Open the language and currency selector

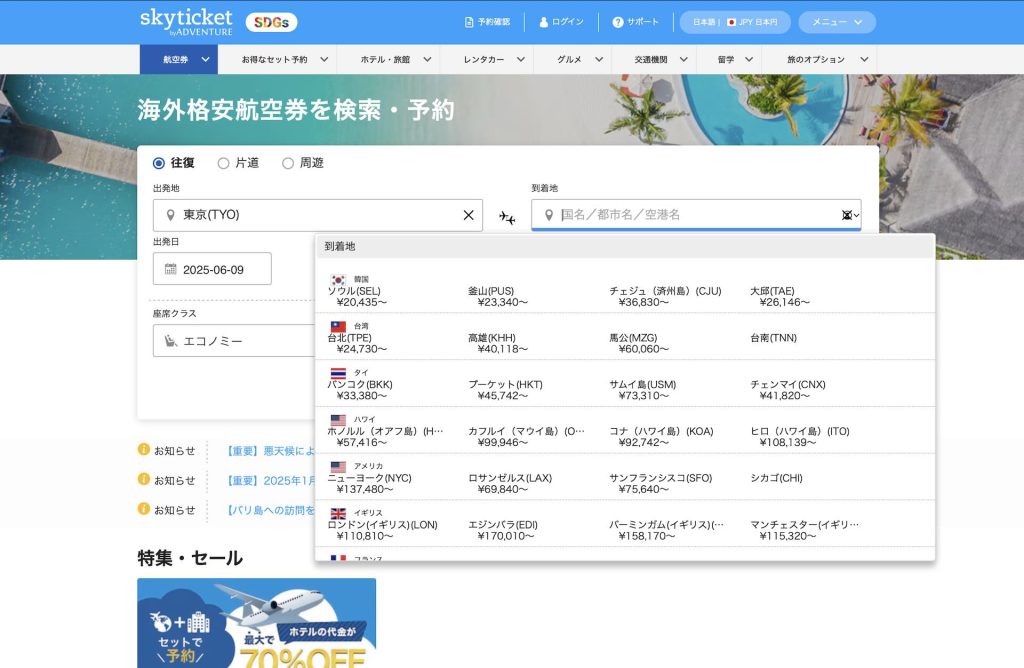point(734,22)
